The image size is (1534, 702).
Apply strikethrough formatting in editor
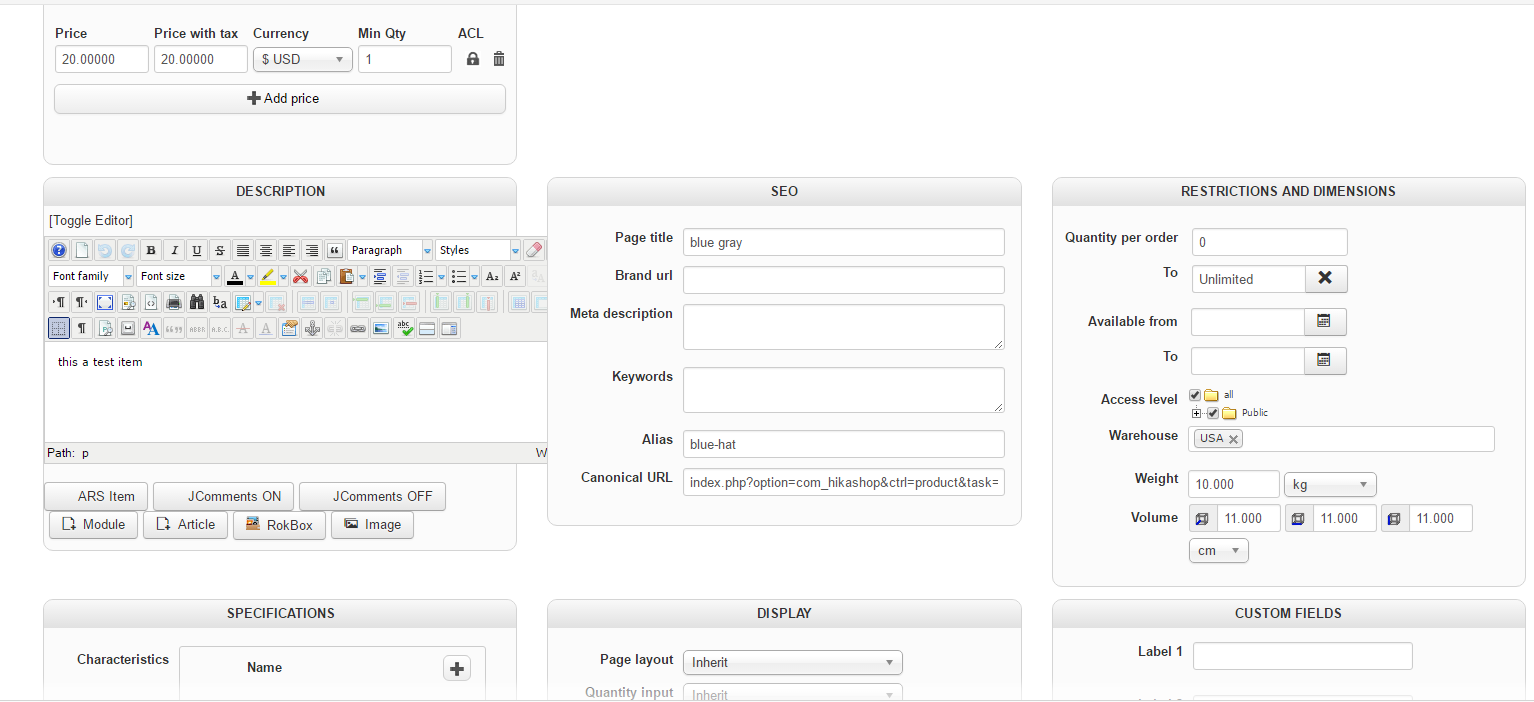pos(220,250)
